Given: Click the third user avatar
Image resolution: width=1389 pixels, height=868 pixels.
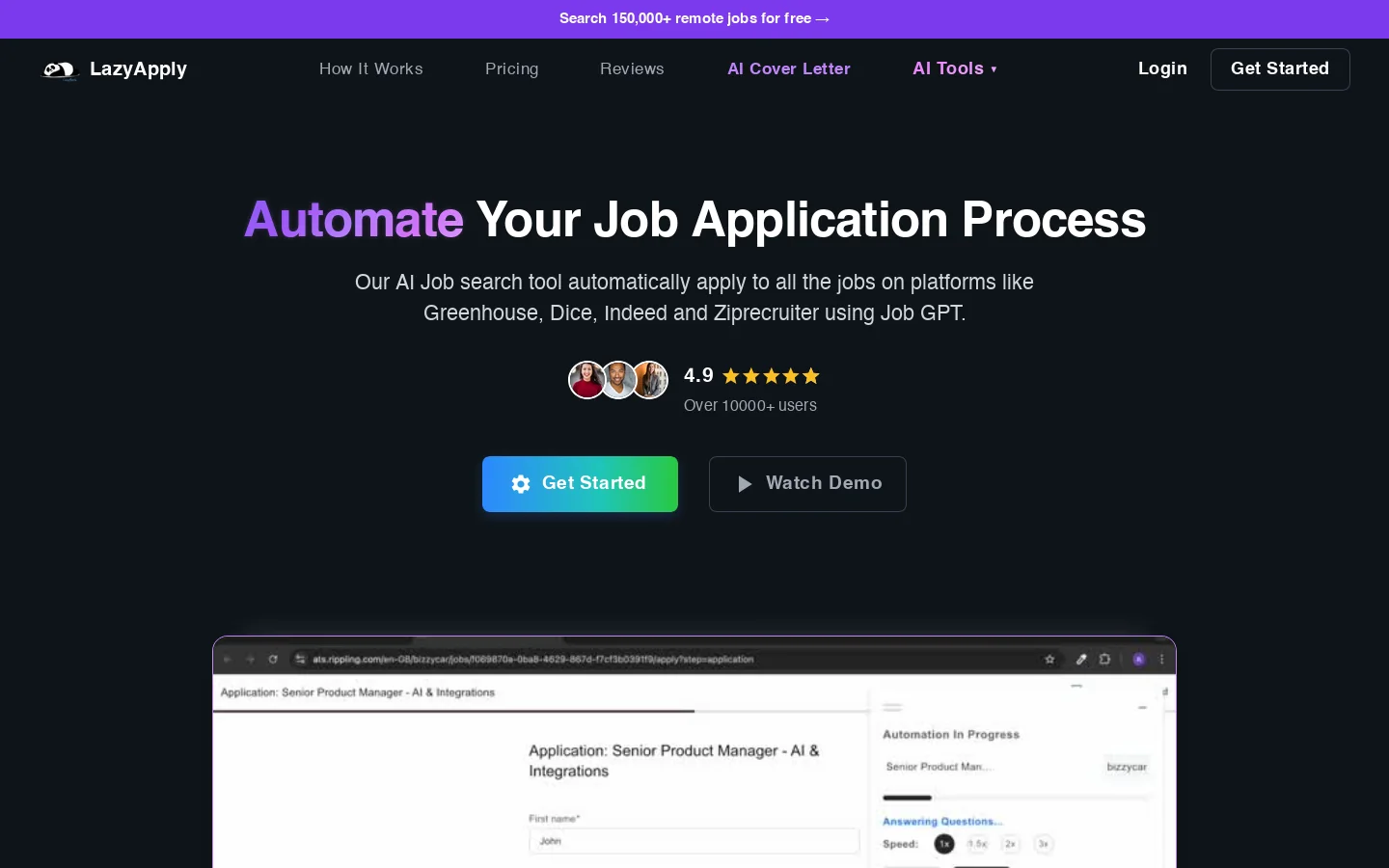Looking at the screenshot, I should coord(650,380).
